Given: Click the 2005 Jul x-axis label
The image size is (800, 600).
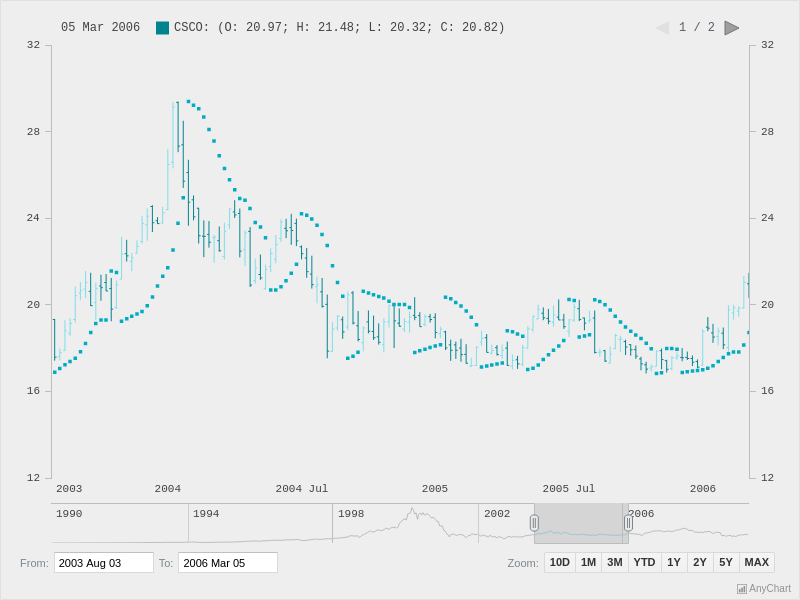Looking at the screenshot, I should coord(569,489).
